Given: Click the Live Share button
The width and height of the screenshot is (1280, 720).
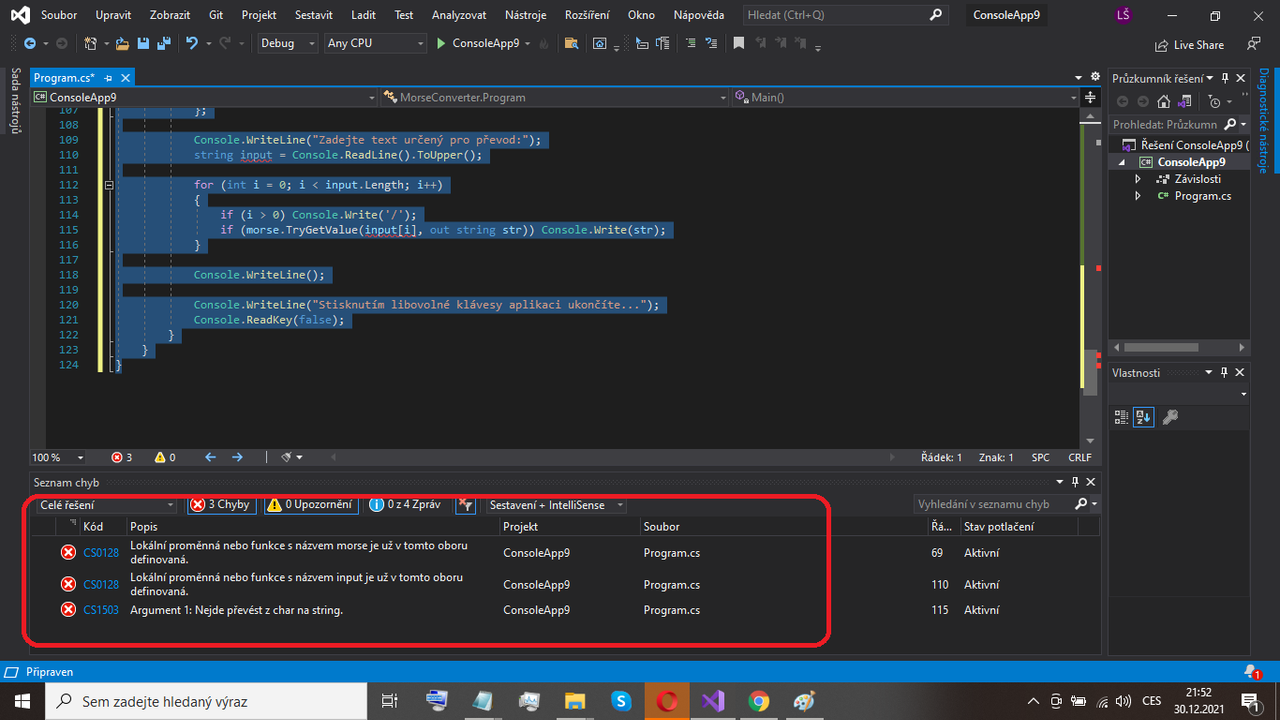Looking at the screenshot, I should [x=1189, y=45].
